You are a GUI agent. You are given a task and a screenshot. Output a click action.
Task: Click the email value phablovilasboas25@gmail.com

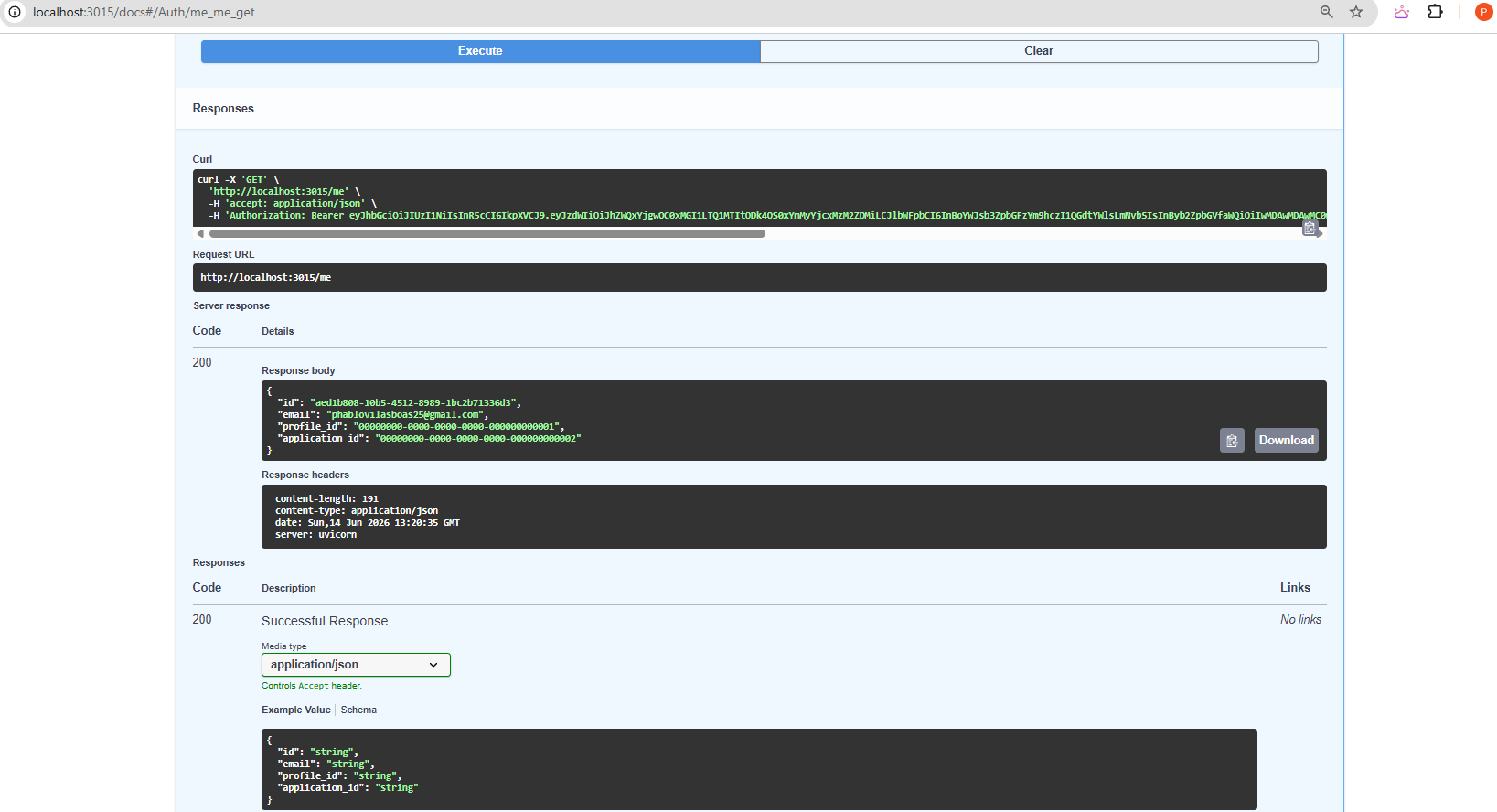pyautogui.click(x=405, y=414)
